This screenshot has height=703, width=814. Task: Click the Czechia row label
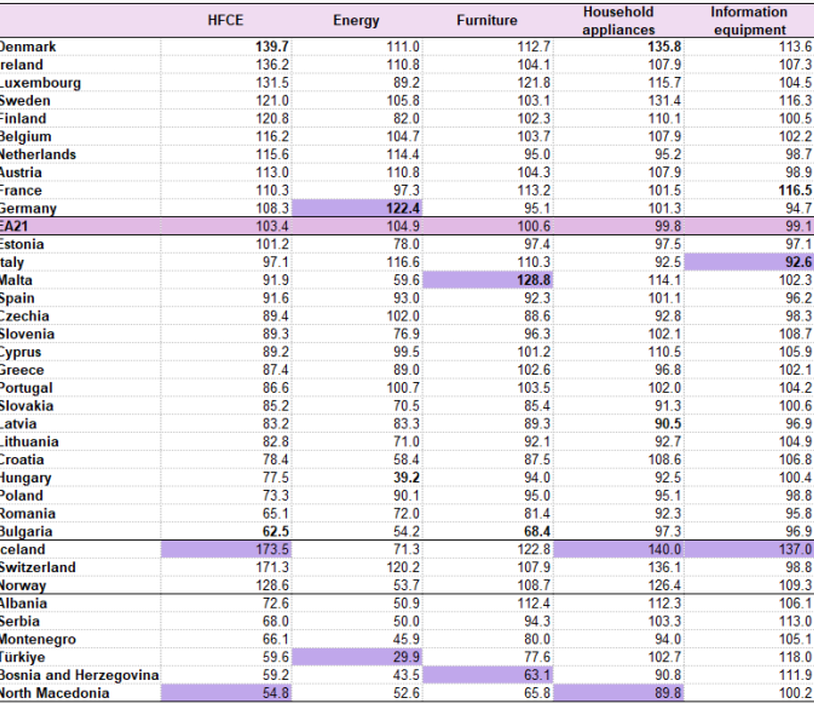24,316
